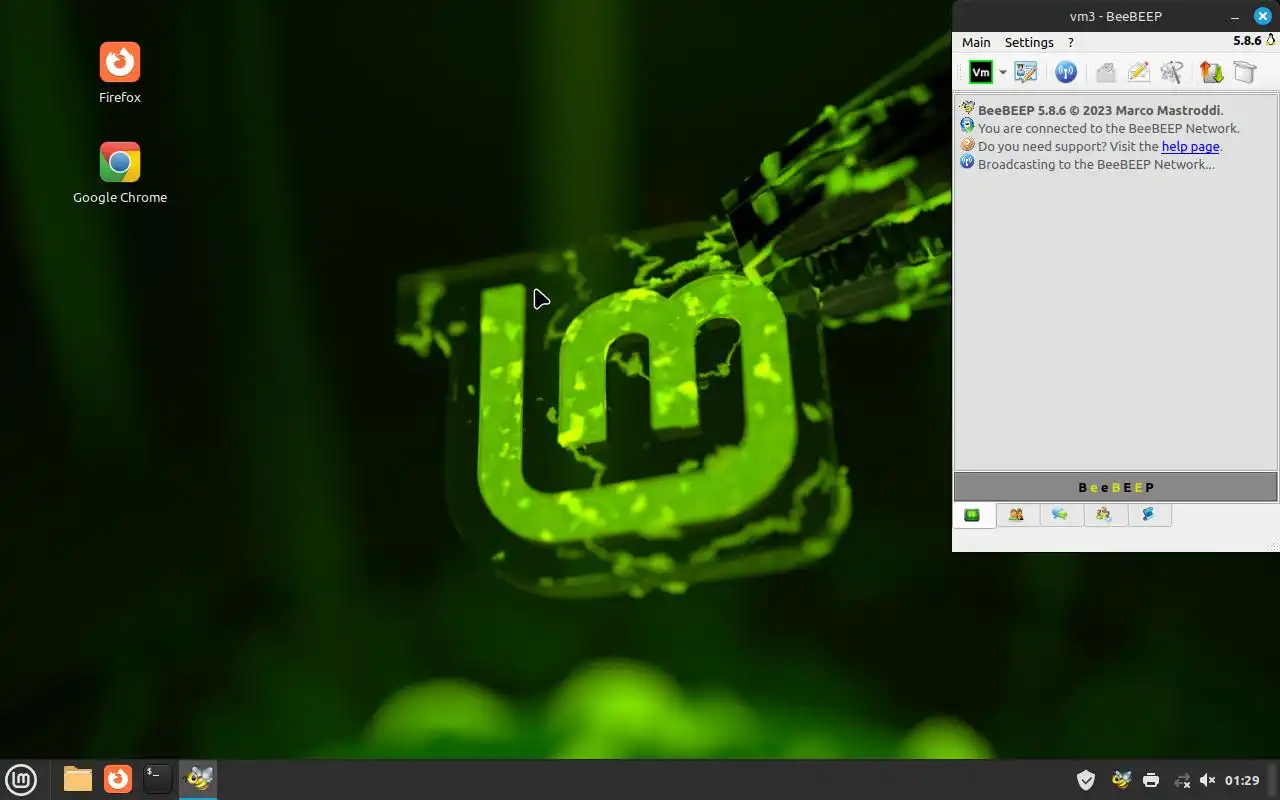Screen dimensions: 1280x800
Task: Switch to the chats tab with speech bubbles
Action: [1060, 515]
